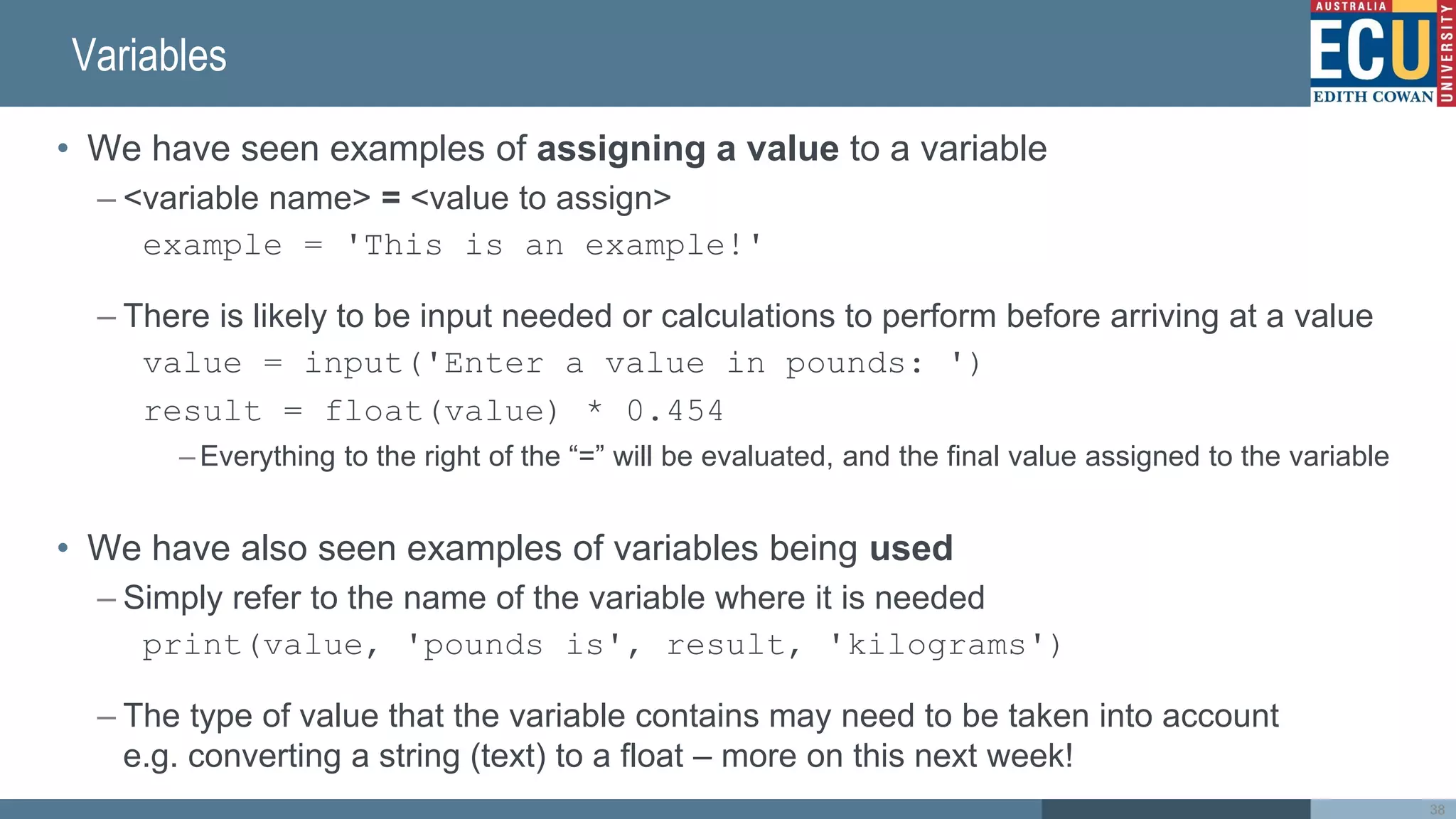Click the code line "example = 'This is an example!'"
Screen dimensions: 1456x819
point(452,246)
